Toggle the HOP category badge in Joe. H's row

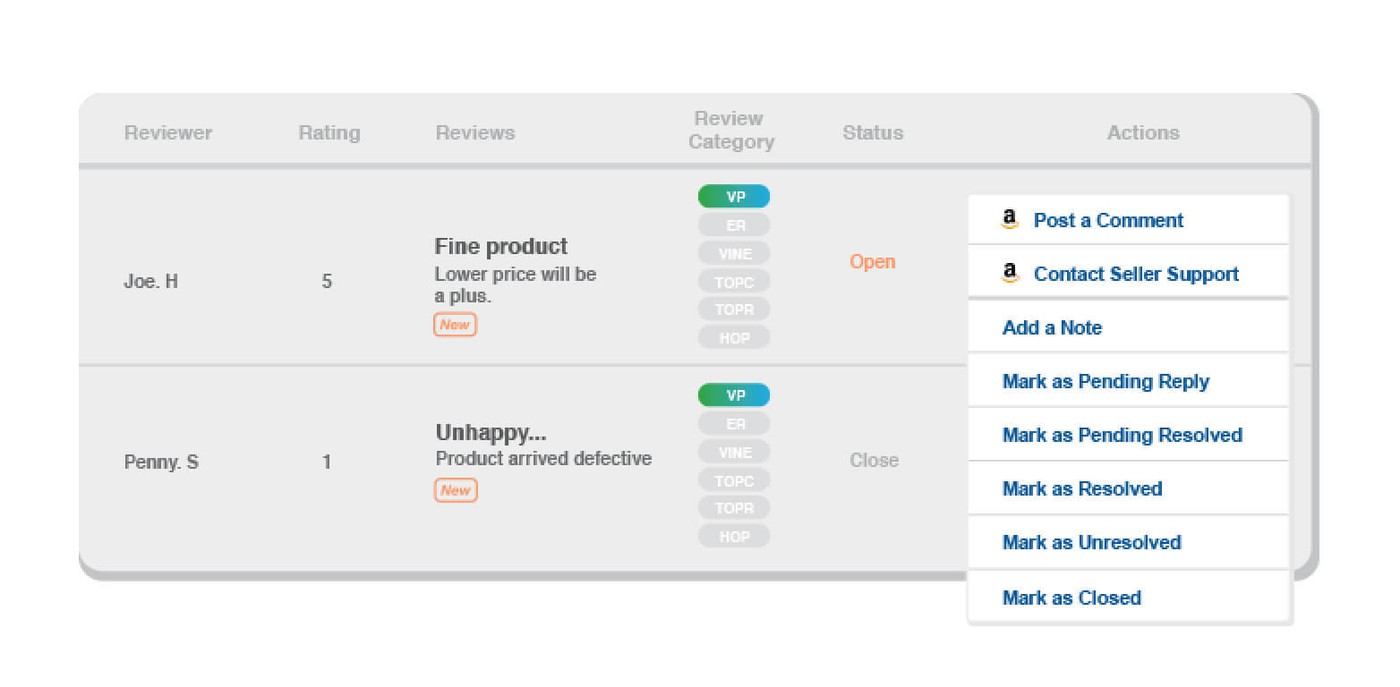tap(734, 338)
